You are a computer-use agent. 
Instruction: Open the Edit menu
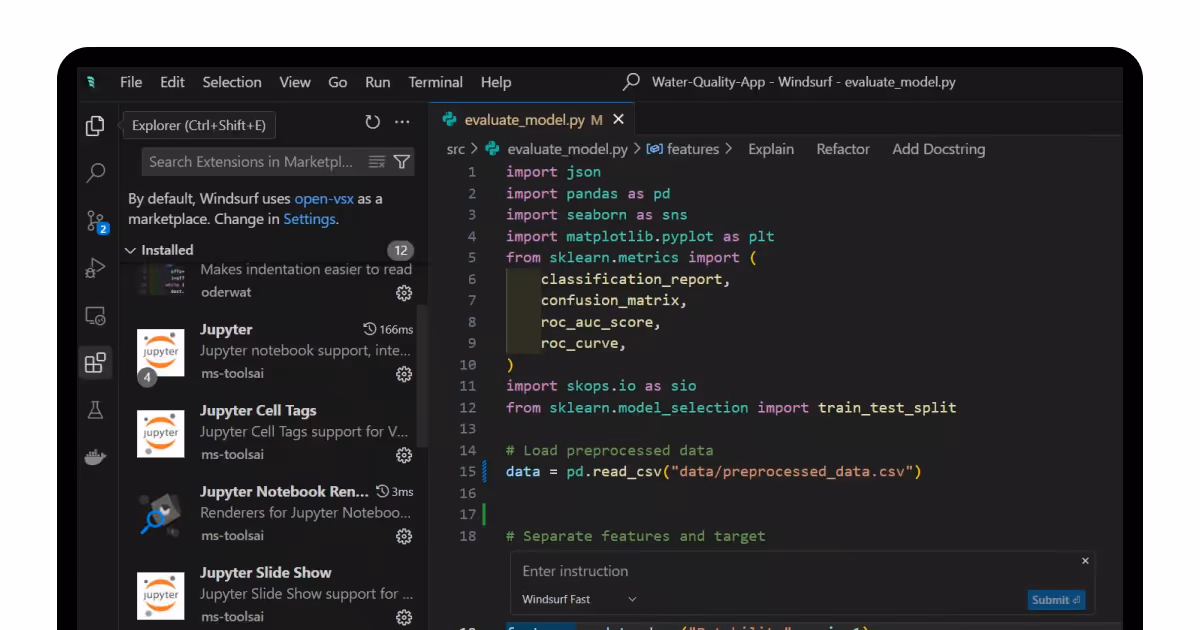coord(172,82)
